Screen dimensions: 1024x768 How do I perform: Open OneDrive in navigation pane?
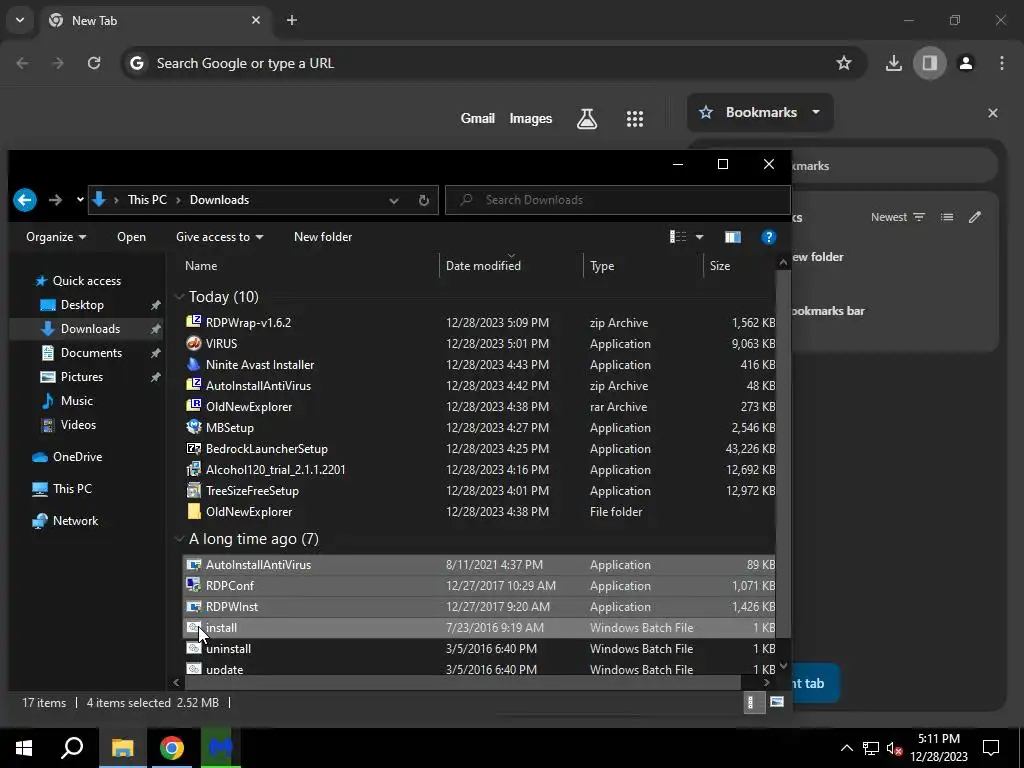coord(77,456)
